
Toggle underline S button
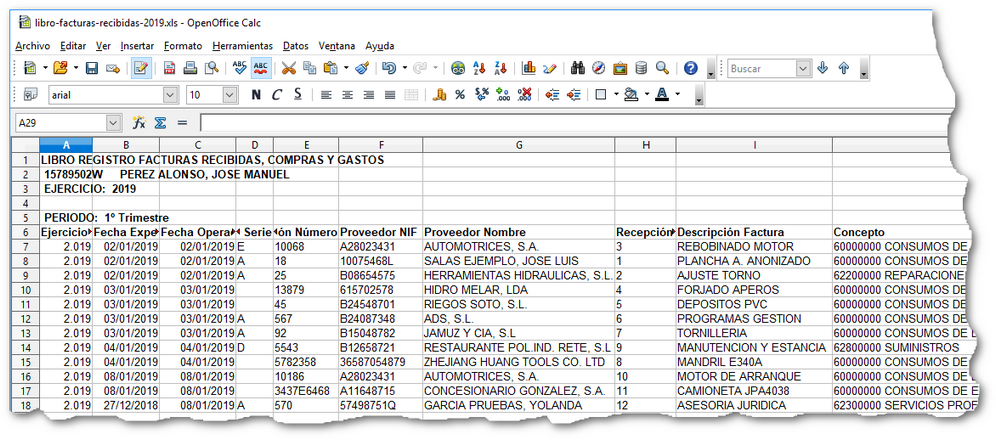pyautogui.click(x=298, y=95)
